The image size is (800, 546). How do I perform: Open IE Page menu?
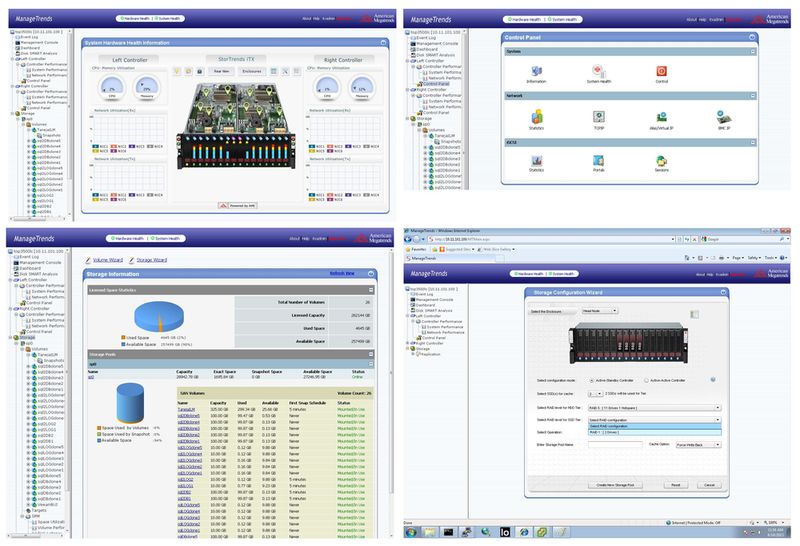tap(737, 258)
